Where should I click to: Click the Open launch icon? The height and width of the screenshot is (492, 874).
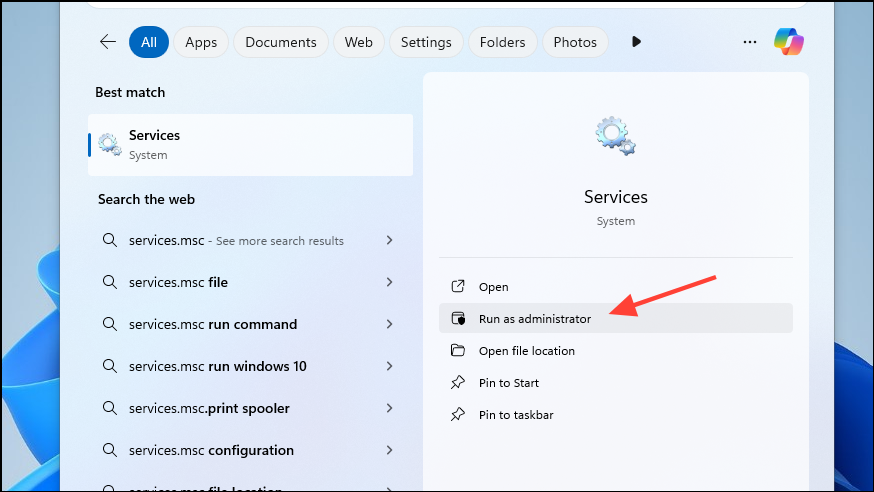tap(458, 286)
